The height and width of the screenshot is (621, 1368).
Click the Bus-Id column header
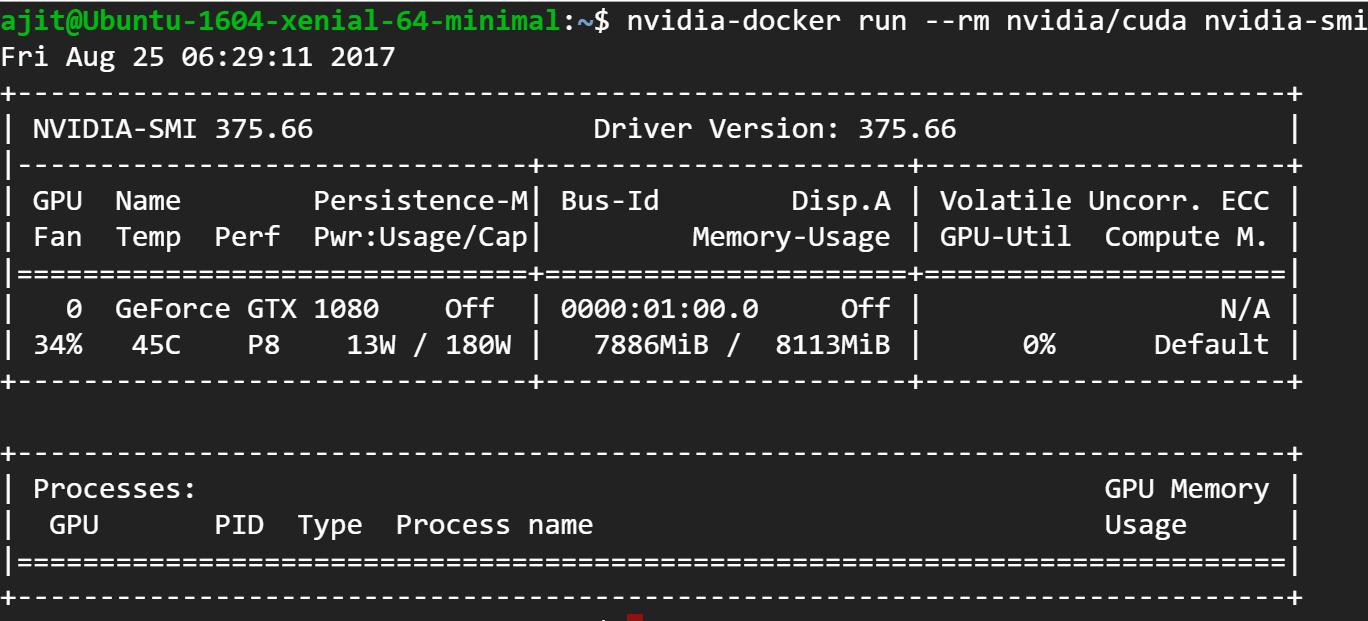click(x=610, y=201)
